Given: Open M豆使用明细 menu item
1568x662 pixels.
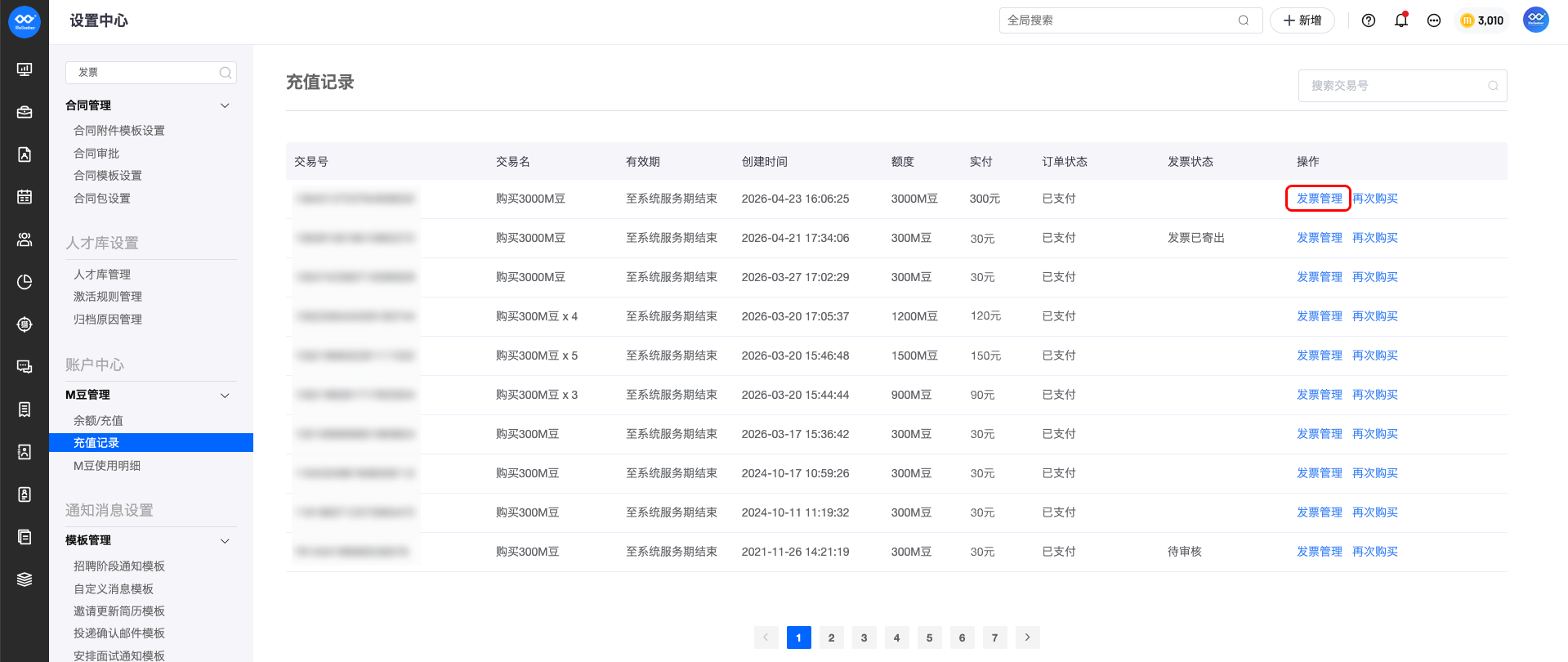Looking at the screenshot, I should (107, 466).
